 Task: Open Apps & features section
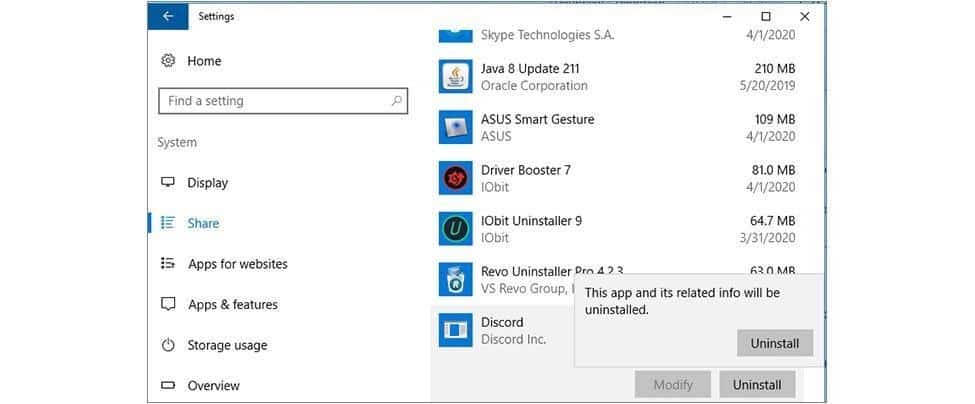tap(232, 305)
